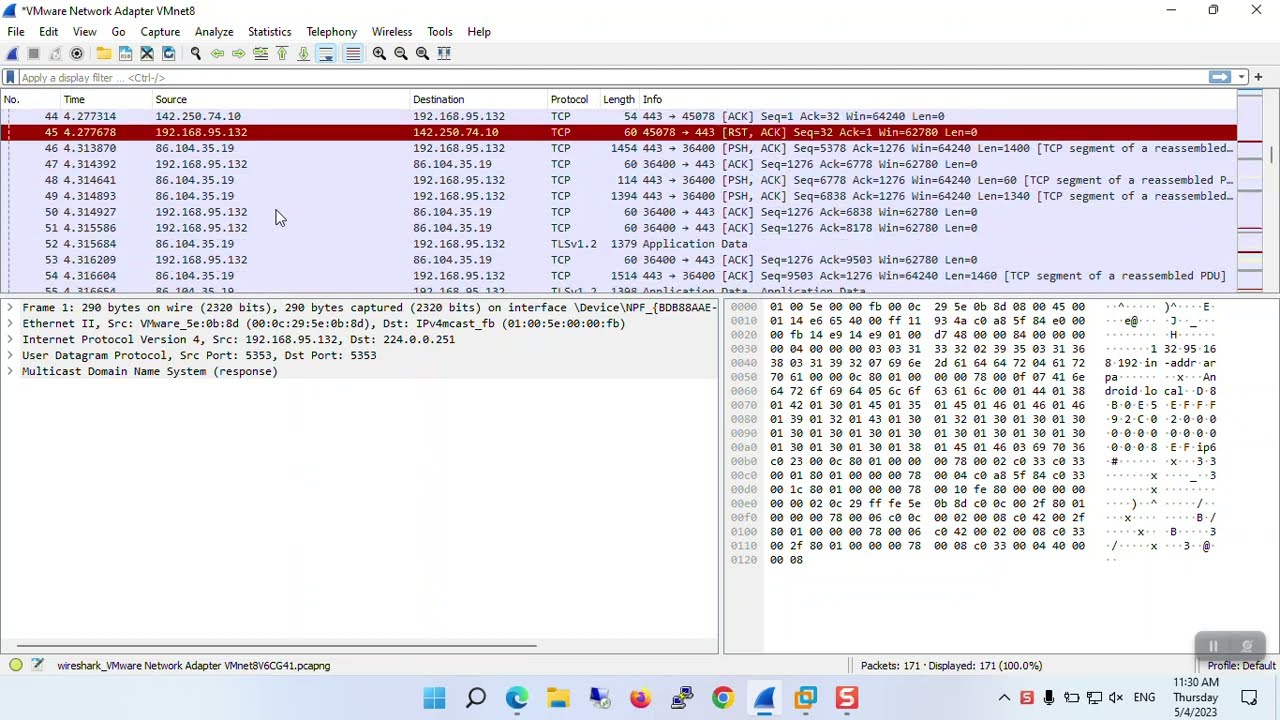Open Firefox from taskbar
The image size is (1280, 720).
point(641,698)
